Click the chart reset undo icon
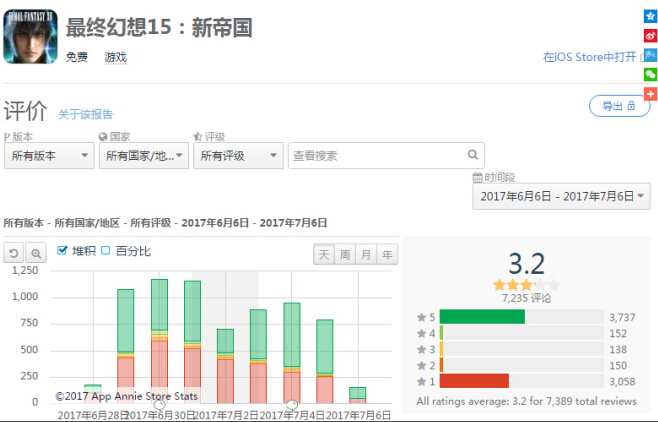Viewport: 658px width, 422px height. [14, 253]
